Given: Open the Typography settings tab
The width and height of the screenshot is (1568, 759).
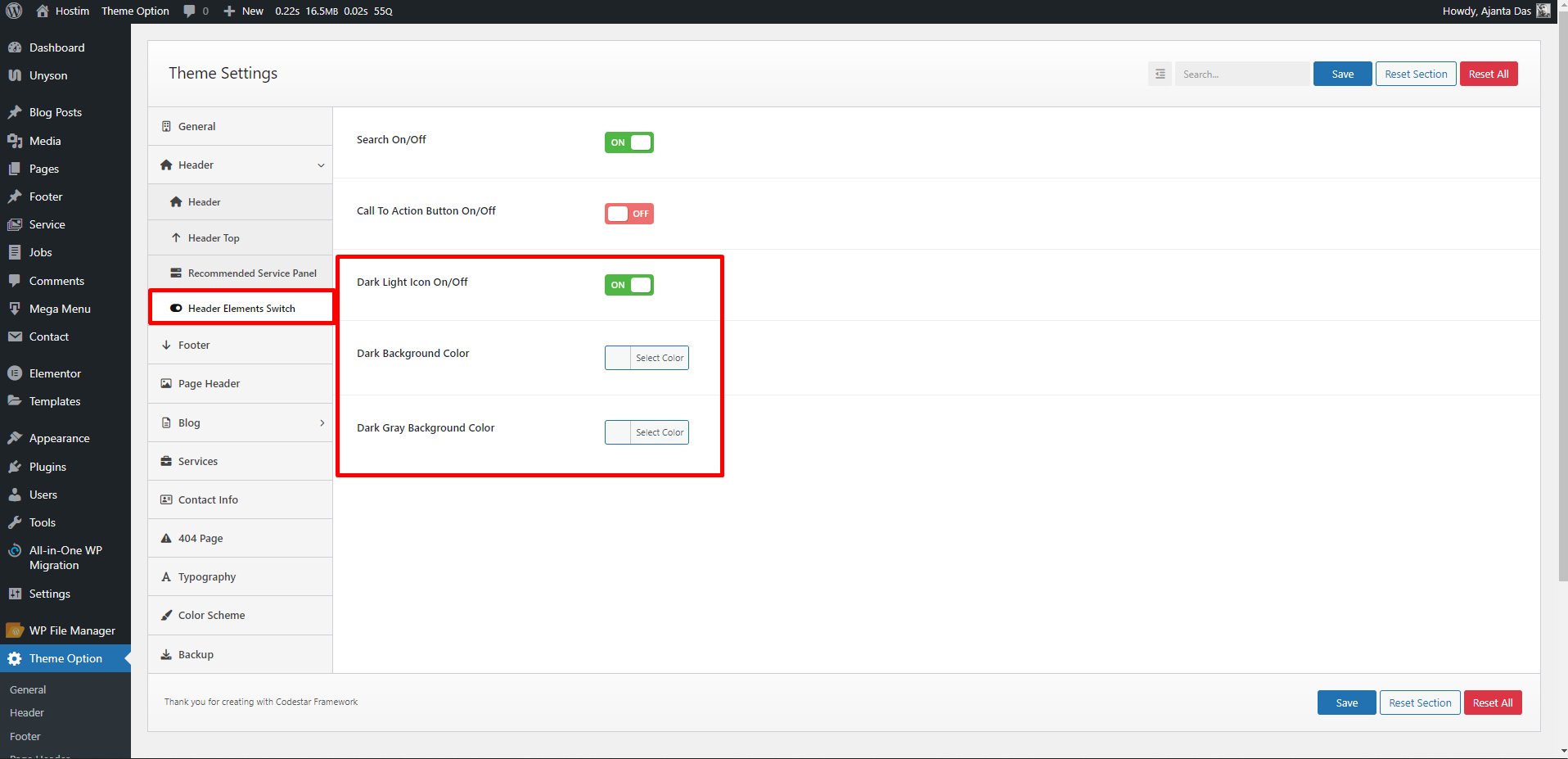Looking at the screenshot, I should pos(207,576).
